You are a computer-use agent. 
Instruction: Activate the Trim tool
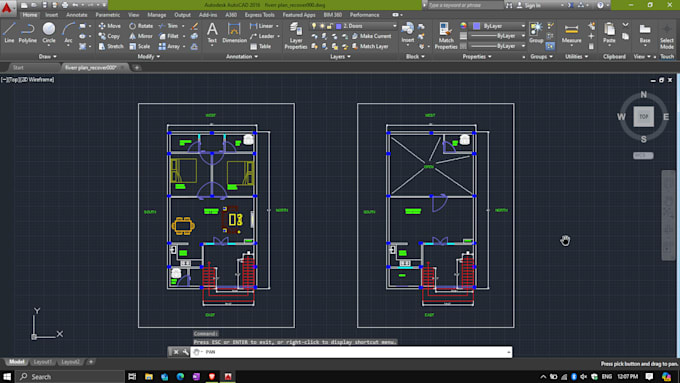click(168, 26)
